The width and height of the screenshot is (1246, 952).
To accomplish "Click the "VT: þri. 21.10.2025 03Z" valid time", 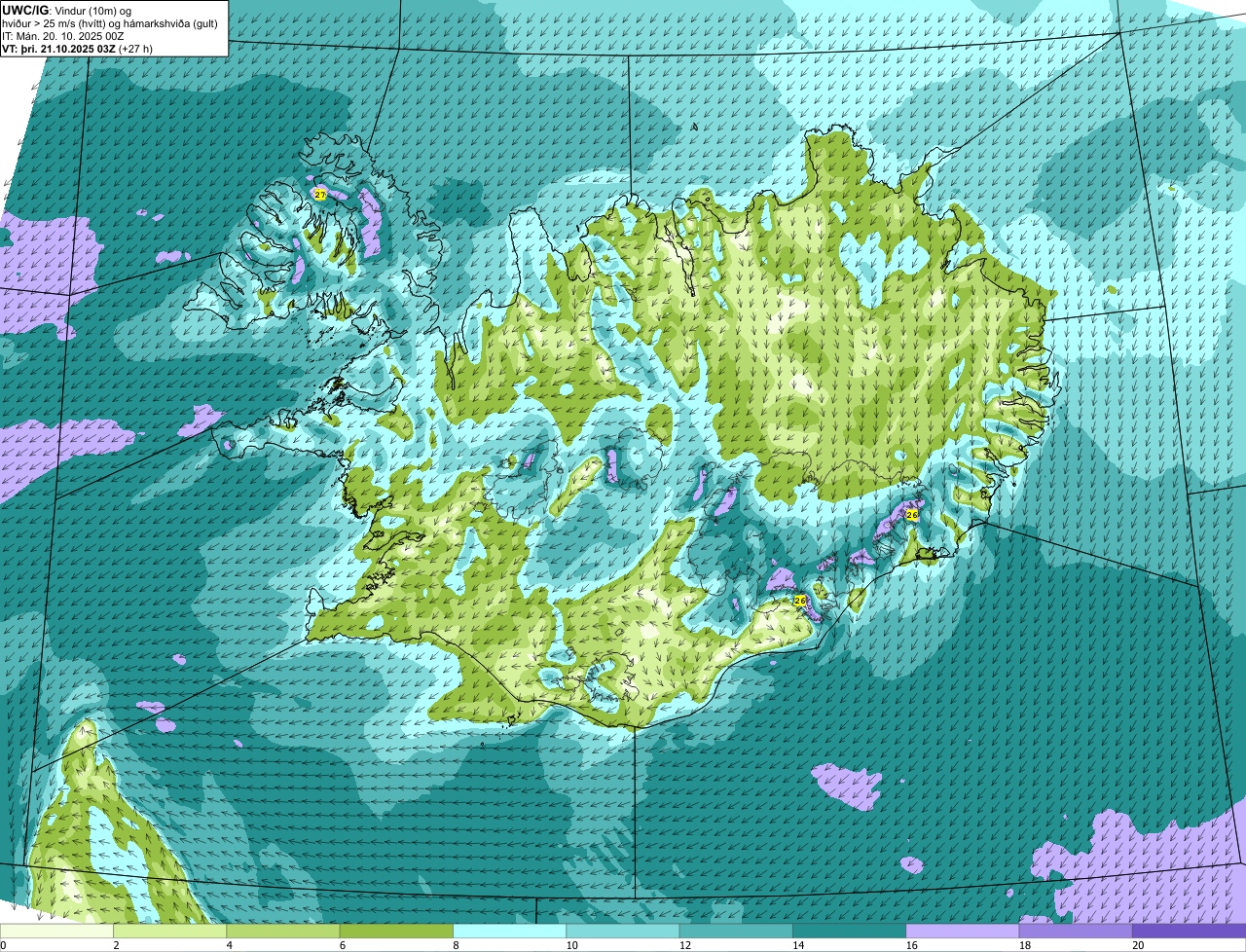I will [58, 48].
